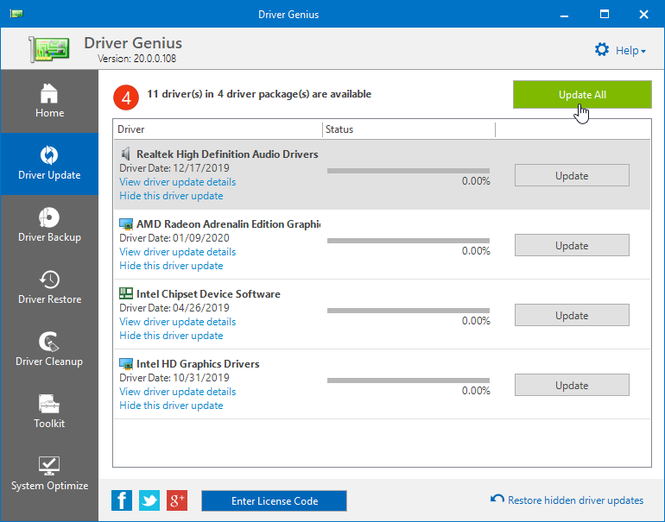Image resolution: width=665 pixels, height=522 pixels.
Task: Click the Status column header
Action: [408, 129]
